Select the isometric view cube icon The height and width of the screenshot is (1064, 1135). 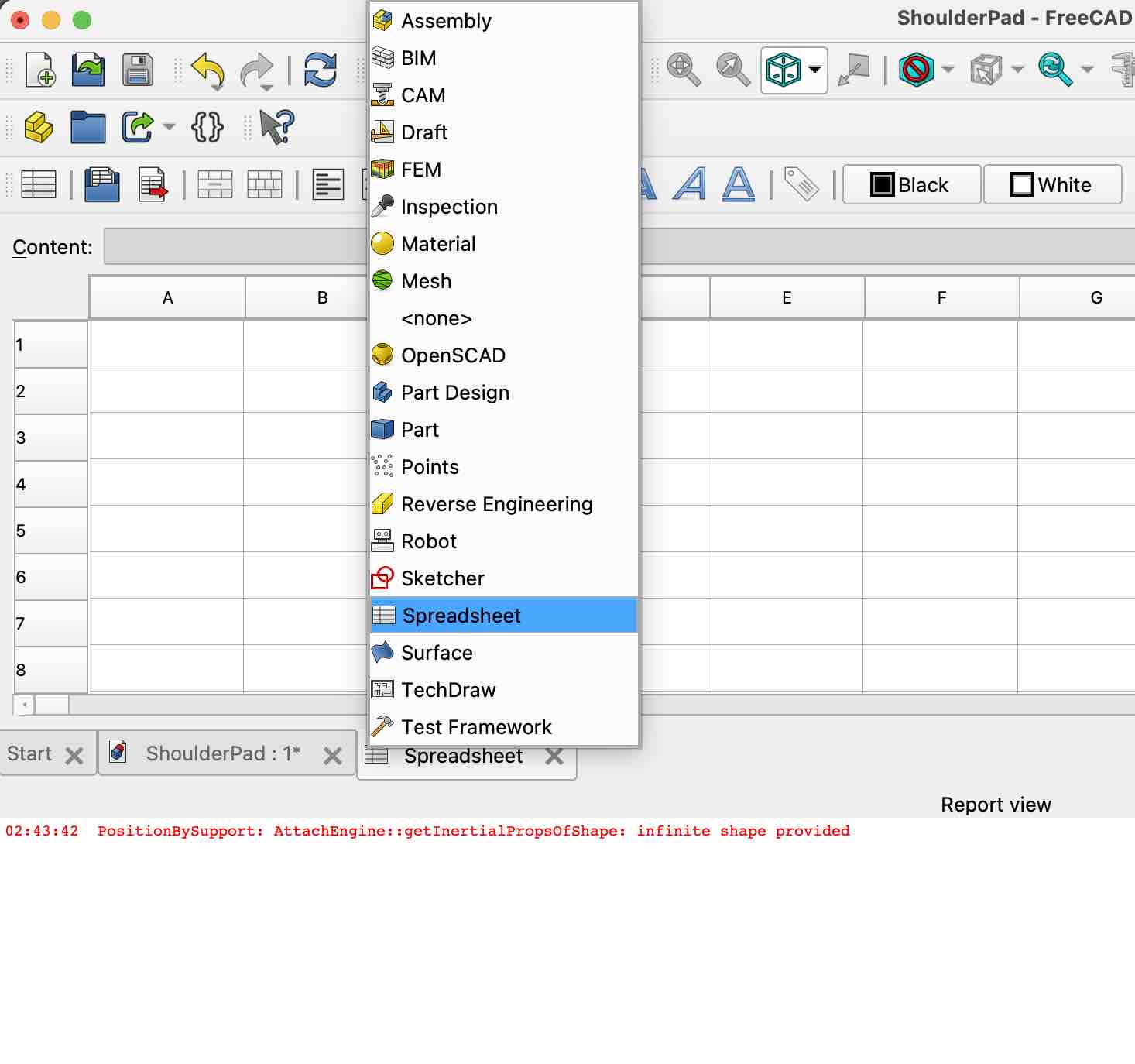[x=783, y=70]
